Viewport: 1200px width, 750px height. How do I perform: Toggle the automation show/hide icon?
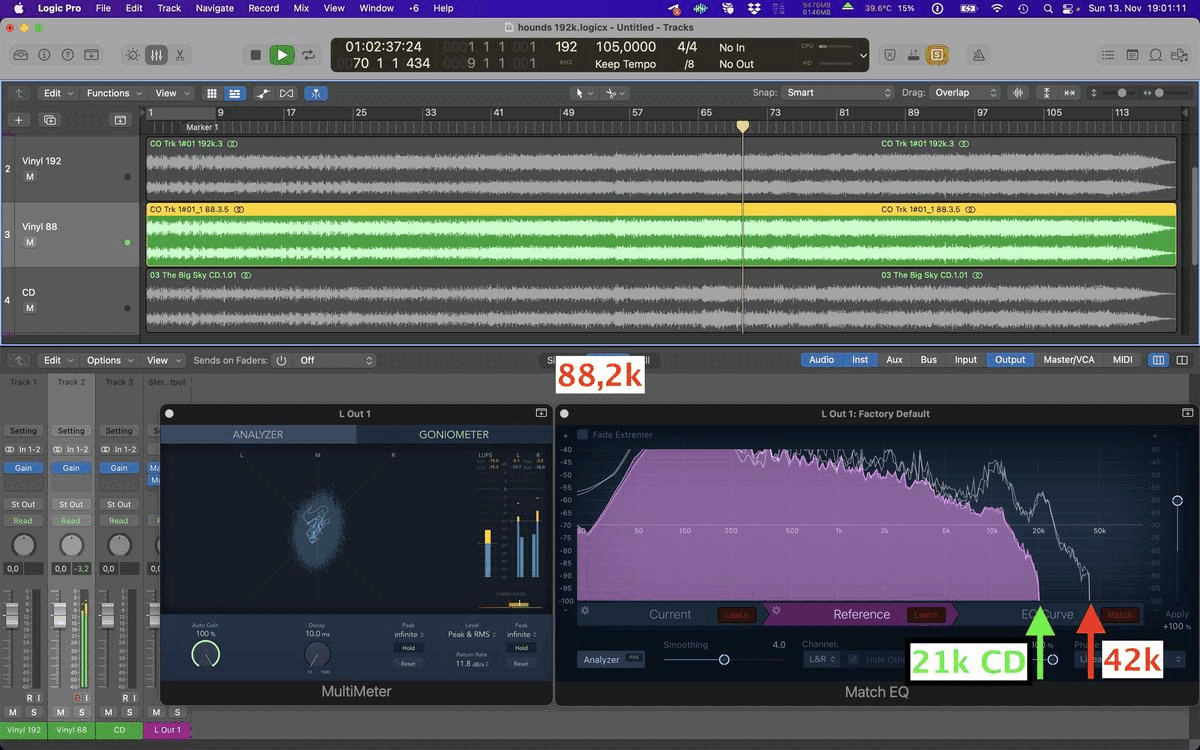pyautogui.click(x=263, y=93)
